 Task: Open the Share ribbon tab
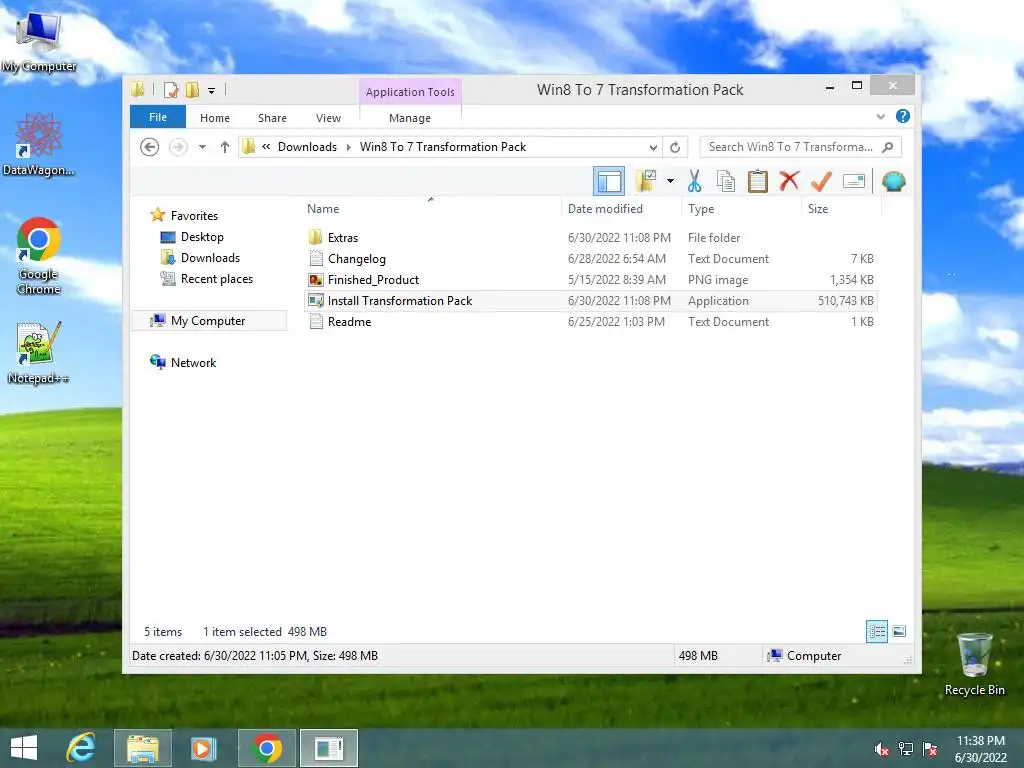(272, 118)
